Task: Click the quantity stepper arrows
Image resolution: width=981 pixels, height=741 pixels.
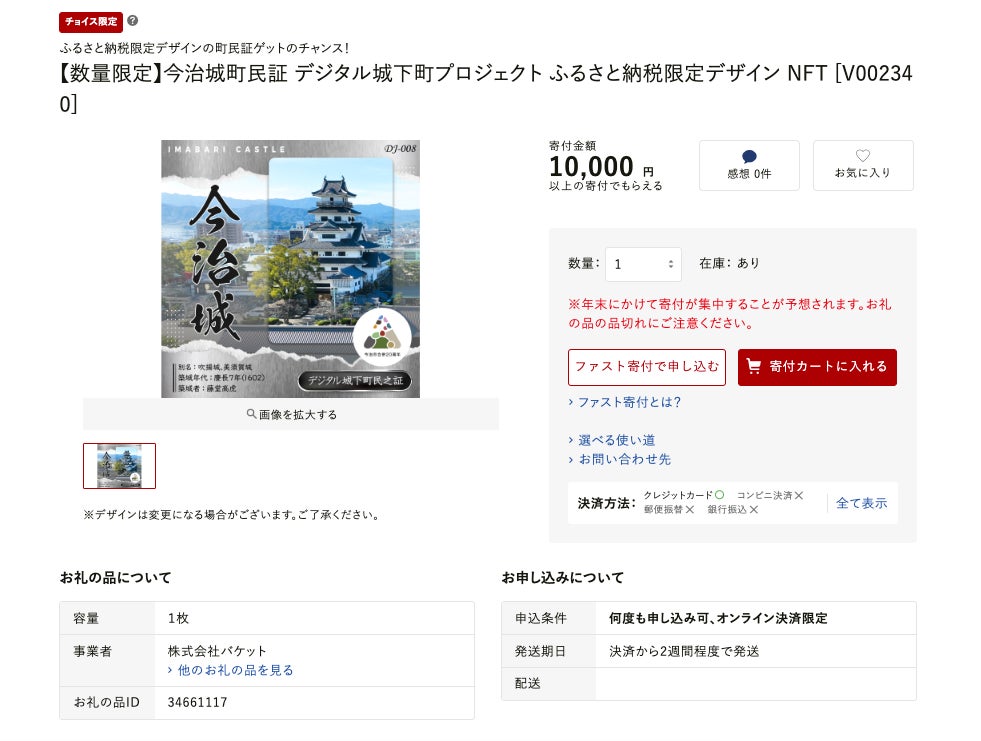Action: [671, 264]
